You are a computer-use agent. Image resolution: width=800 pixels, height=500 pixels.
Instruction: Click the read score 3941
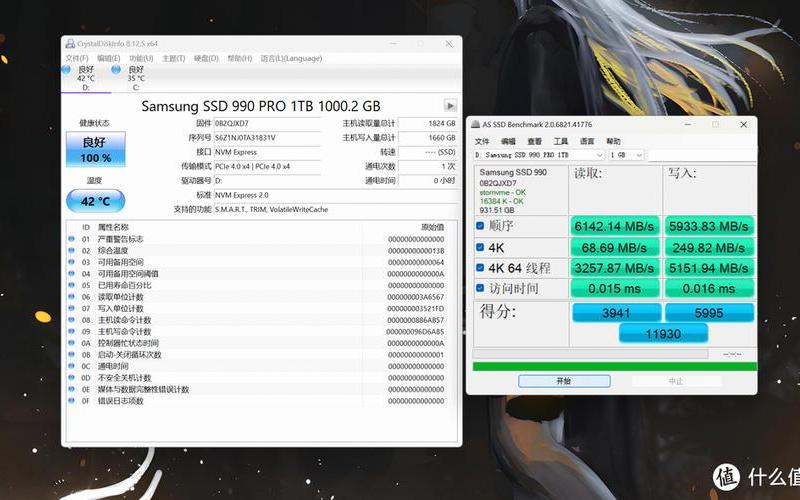point(616,313)
